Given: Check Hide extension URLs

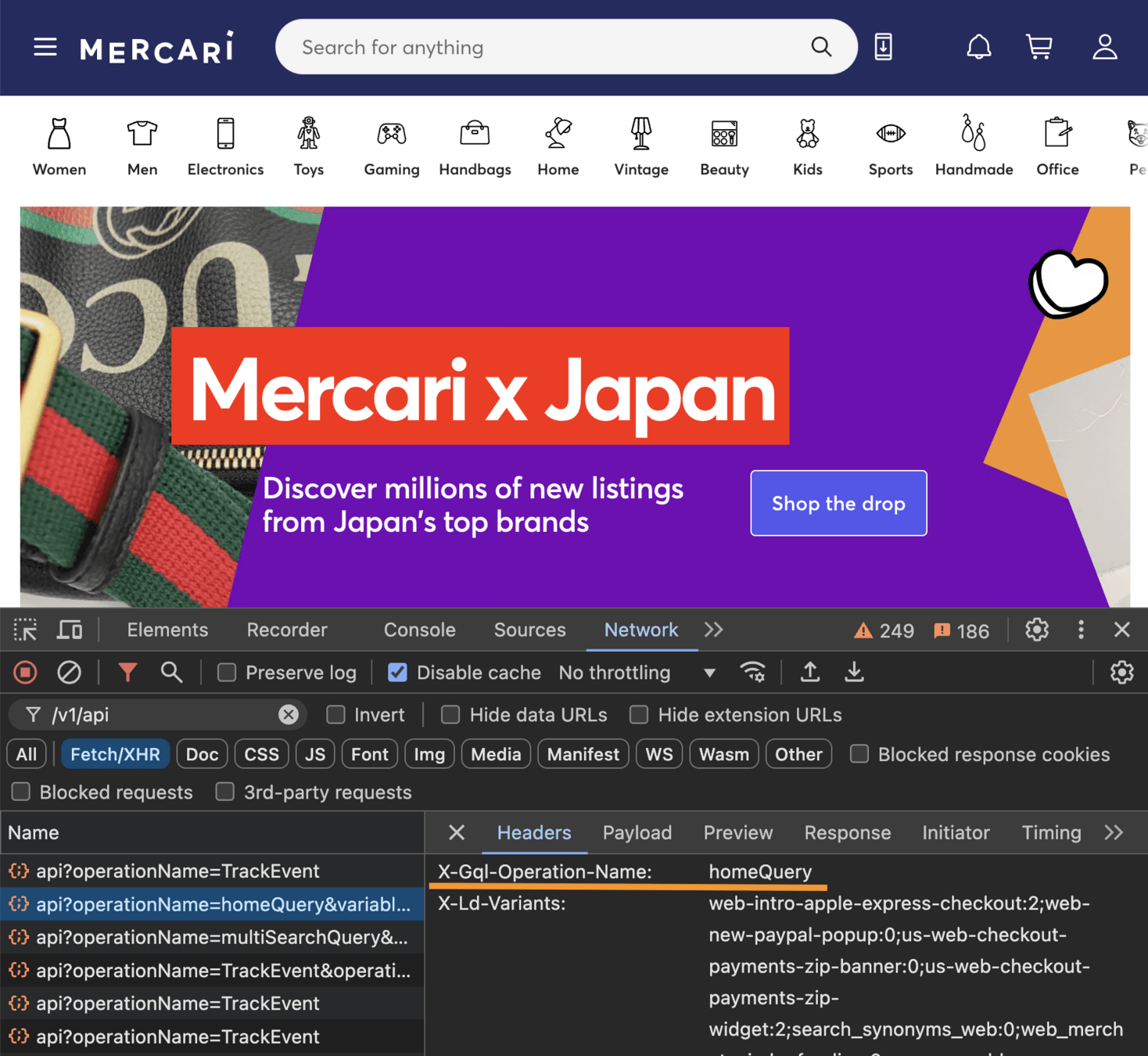Looking at the screenshot, I should pos(639,714).
